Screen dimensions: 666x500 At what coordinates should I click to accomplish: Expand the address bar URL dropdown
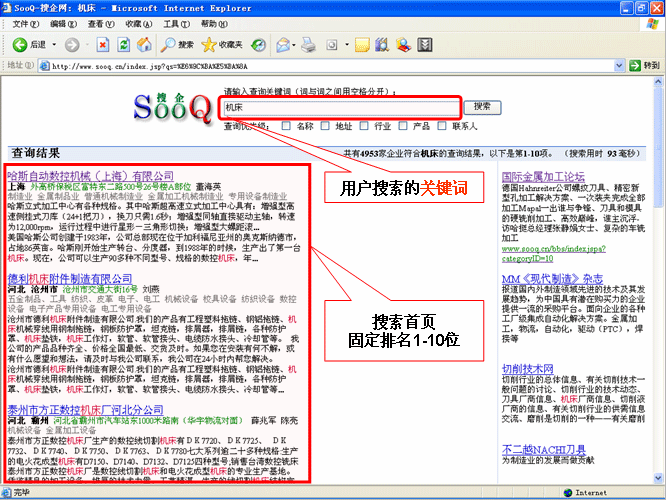point(619,65)
